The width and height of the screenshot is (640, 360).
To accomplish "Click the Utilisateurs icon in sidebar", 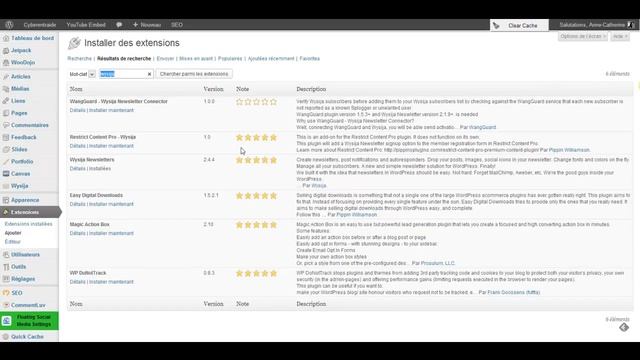I will click(x=6, y=255).
